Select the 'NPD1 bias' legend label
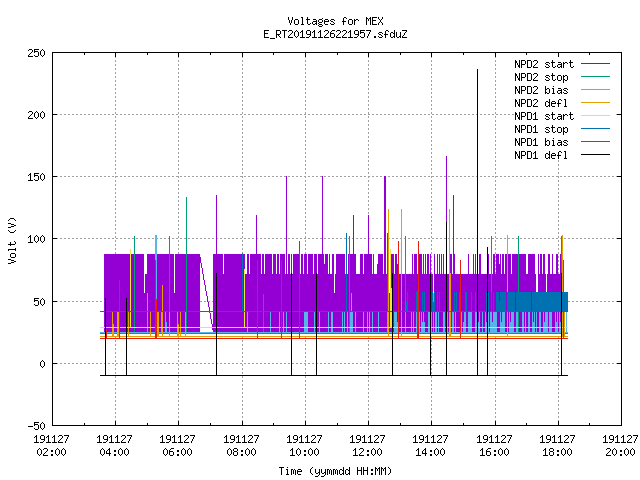Screen dimensions: 640x480 pyautogui.click(x=541, y=142)
